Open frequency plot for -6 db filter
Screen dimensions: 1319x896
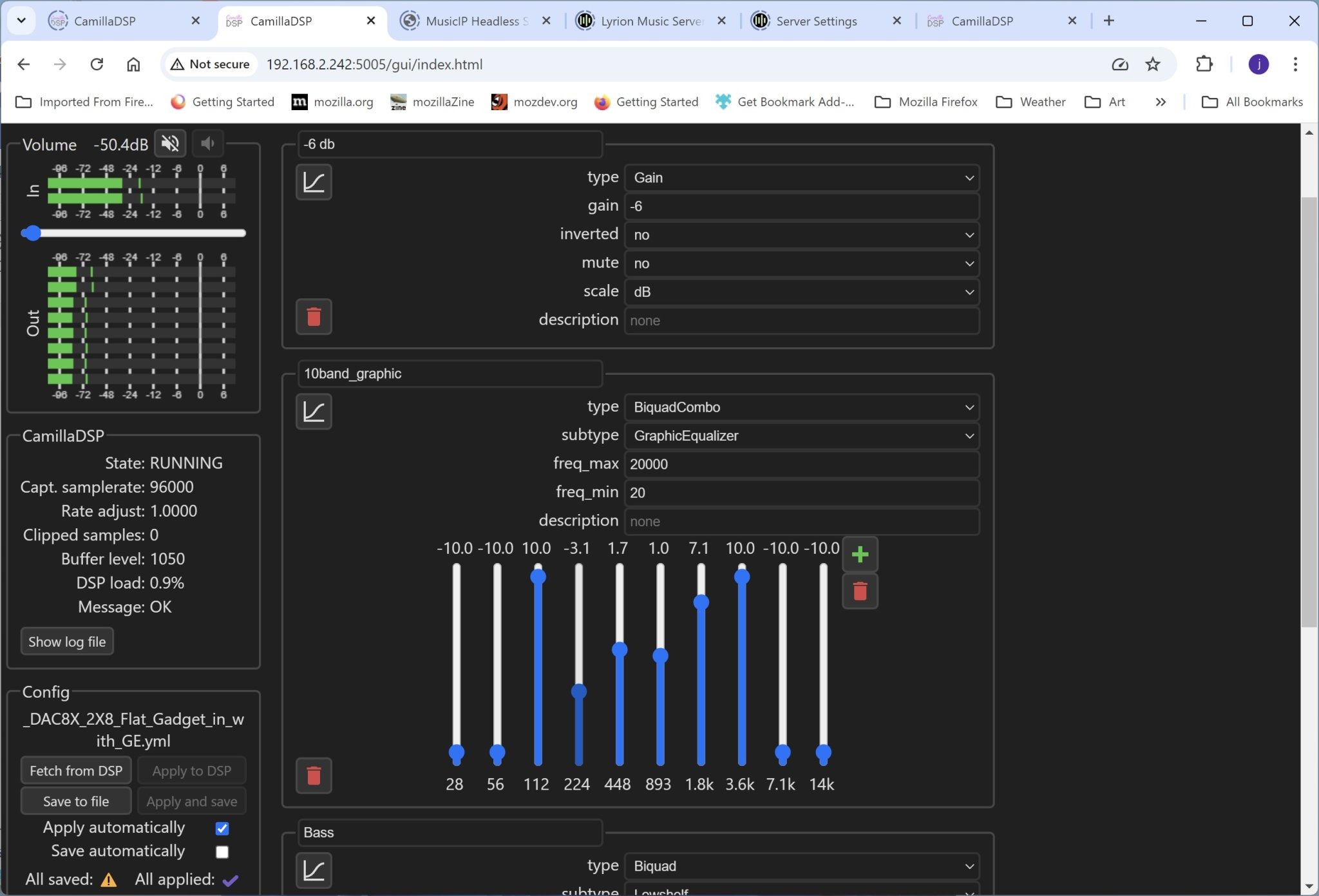(x=314, y=182)
